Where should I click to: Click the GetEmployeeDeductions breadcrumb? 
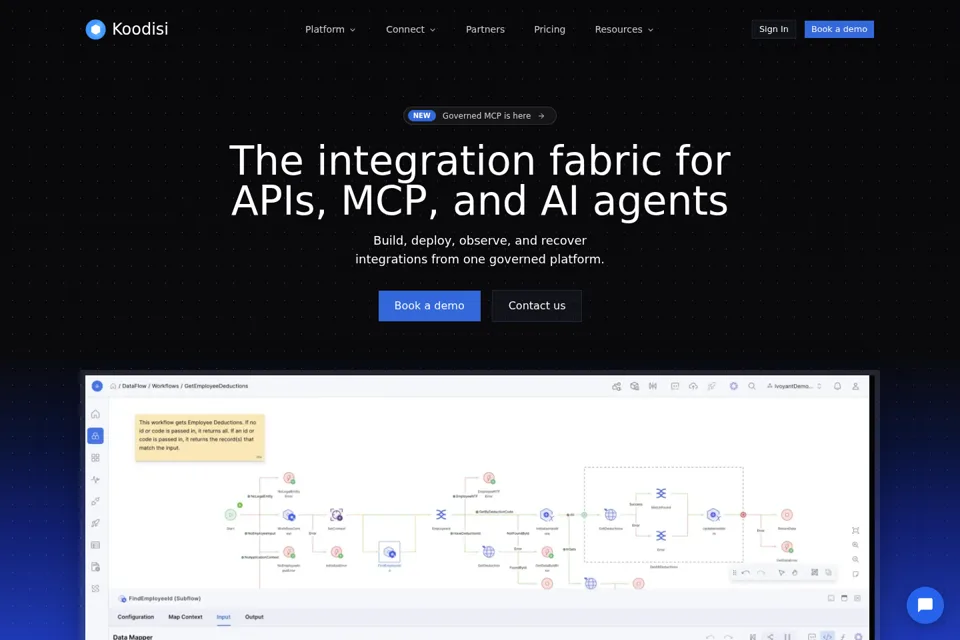[216, 386]
